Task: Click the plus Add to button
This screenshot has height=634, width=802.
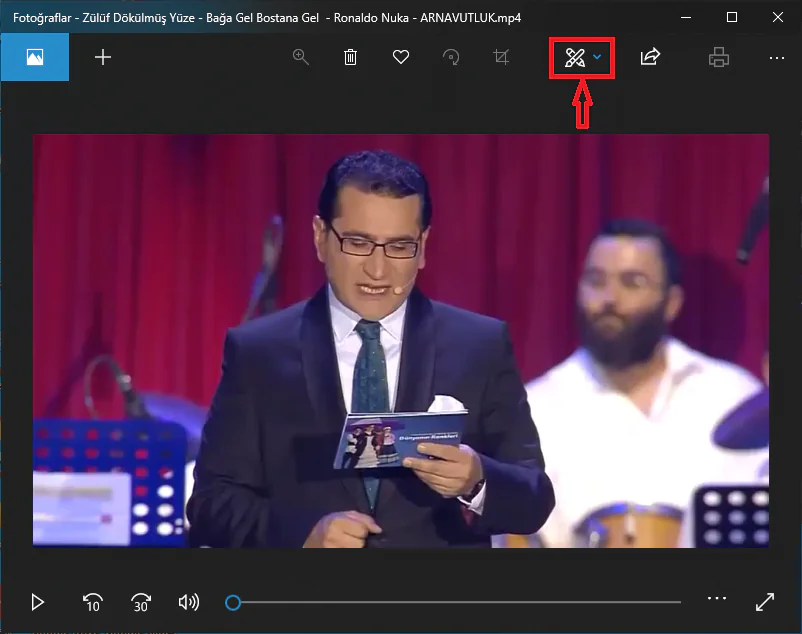Action: pyautogui.click(x=103, y=57)
